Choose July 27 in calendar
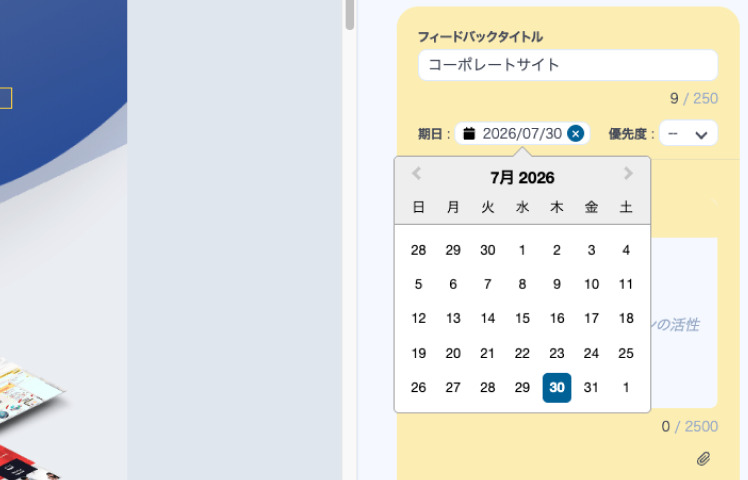748x480 pixels. coord(453,387)
